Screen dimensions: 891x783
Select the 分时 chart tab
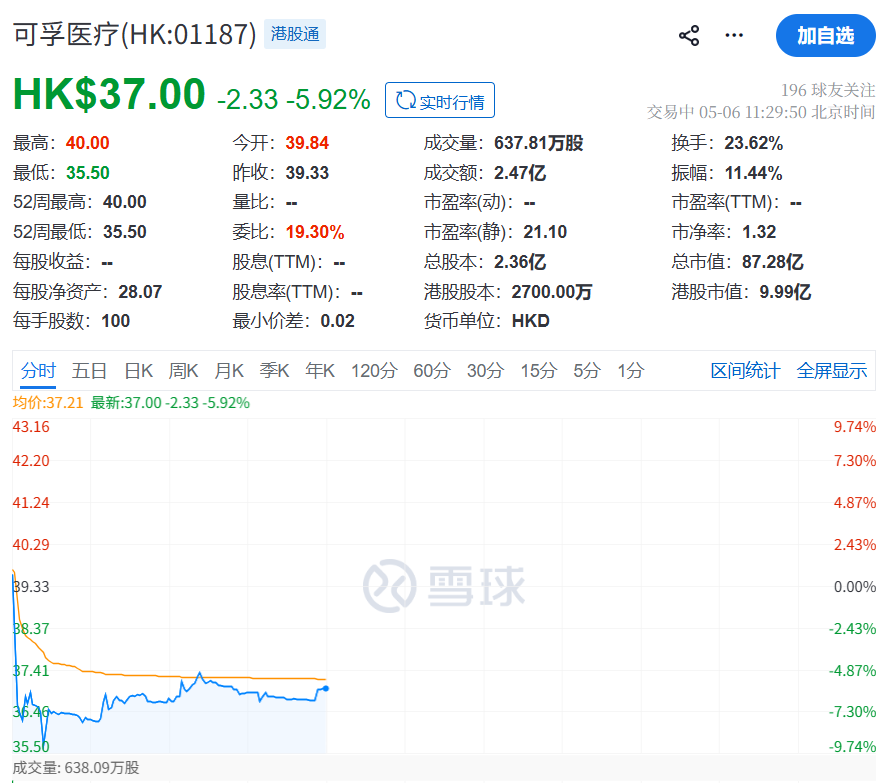(x=38, y=370)
